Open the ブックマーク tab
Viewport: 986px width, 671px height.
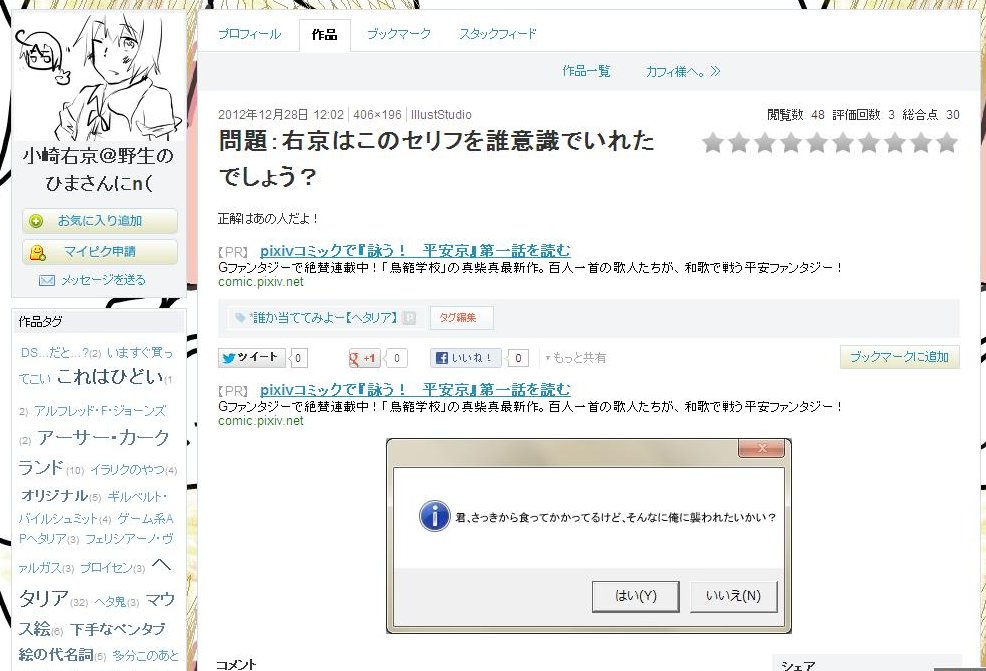[399, 34]
